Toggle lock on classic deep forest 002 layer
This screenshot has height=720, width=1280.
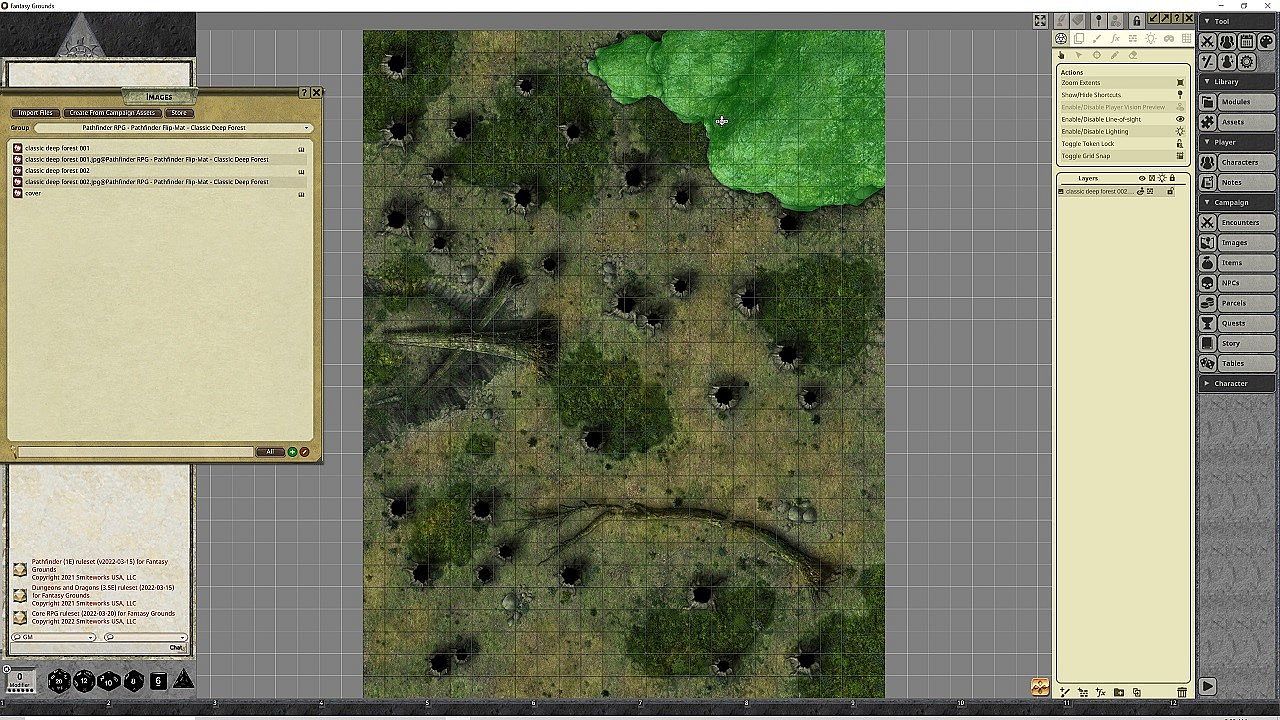click(1170, 191)
